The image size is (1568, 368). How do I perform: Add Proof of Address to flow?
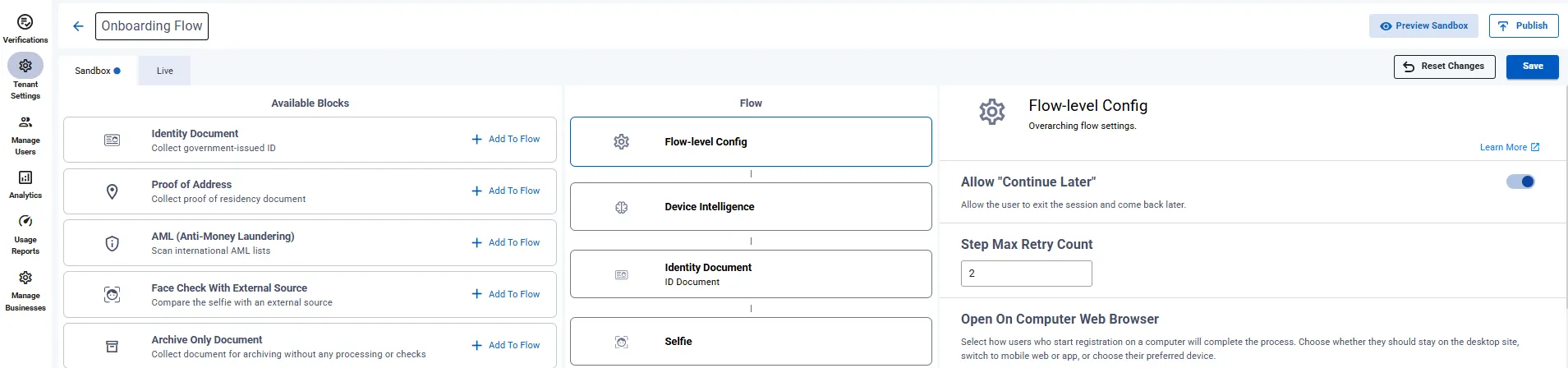pos(506,191)
